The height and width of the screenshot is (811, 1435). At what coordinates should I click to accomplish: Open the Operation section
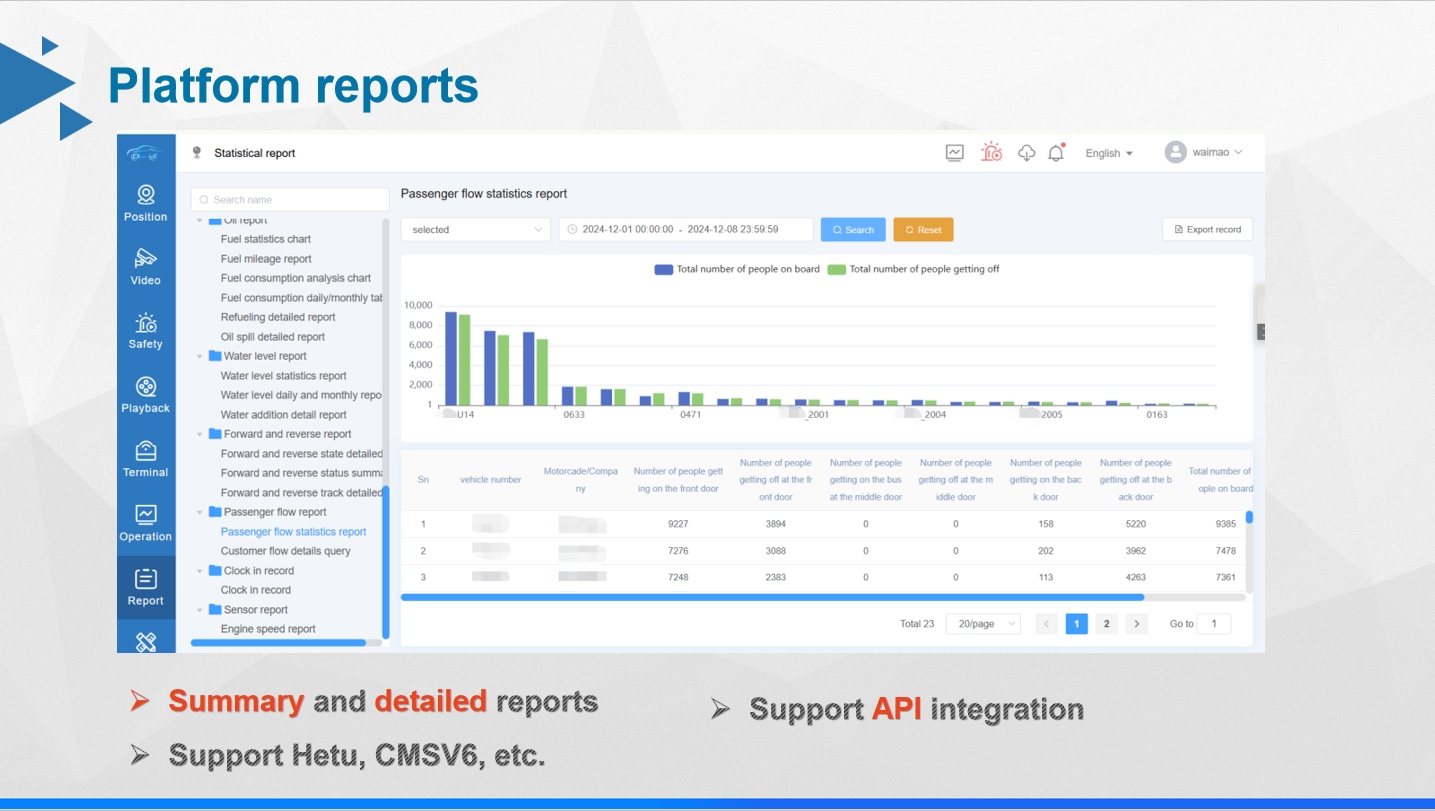(x=146, y=522)
